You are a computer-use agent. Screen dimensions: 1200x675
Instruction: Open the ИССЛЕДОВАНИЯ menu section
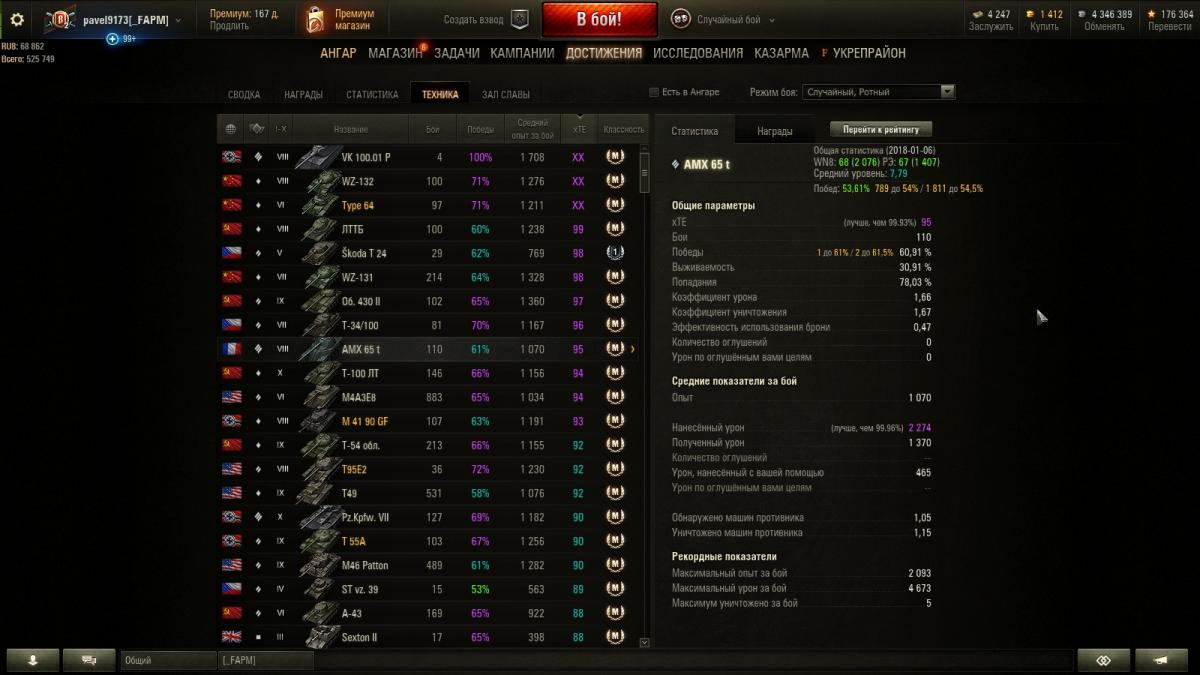[x=698, y=53]
